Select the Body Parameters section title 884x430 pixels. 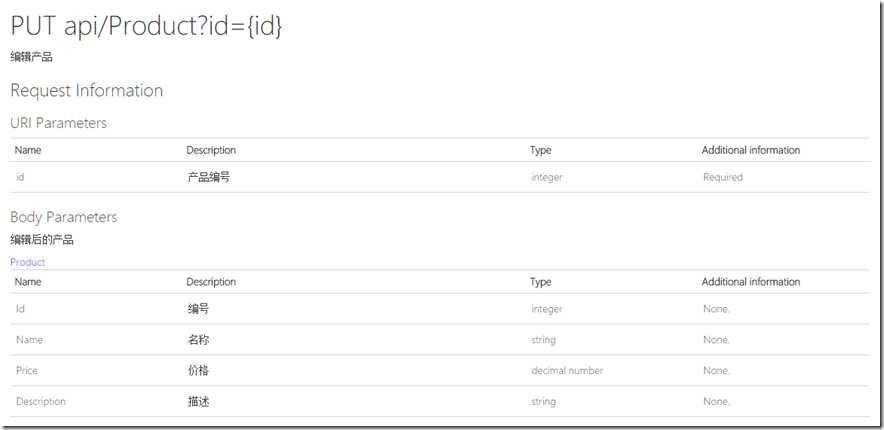(63, 217)
